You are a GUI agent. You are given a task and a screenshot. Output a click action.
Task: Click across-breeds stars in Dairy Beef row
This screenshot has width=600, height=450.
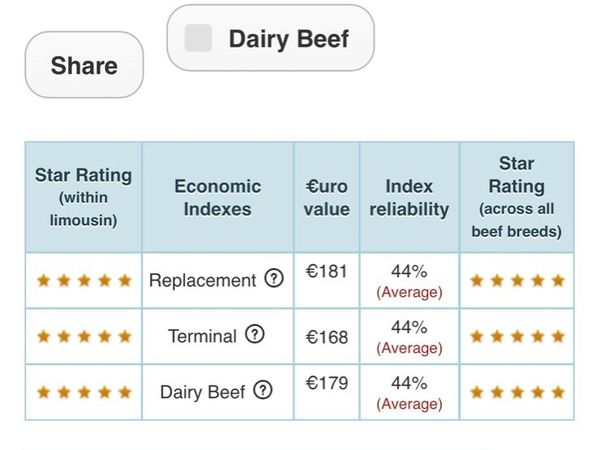pos(517,392)
